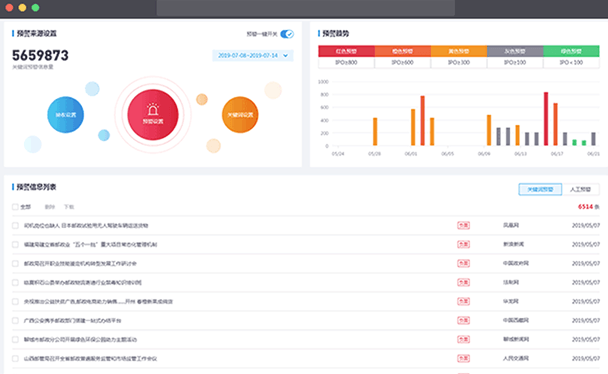Switch to the 人工预警 tab
The image size is (608, 374).
pyautogui.click(x=580, y=190)
